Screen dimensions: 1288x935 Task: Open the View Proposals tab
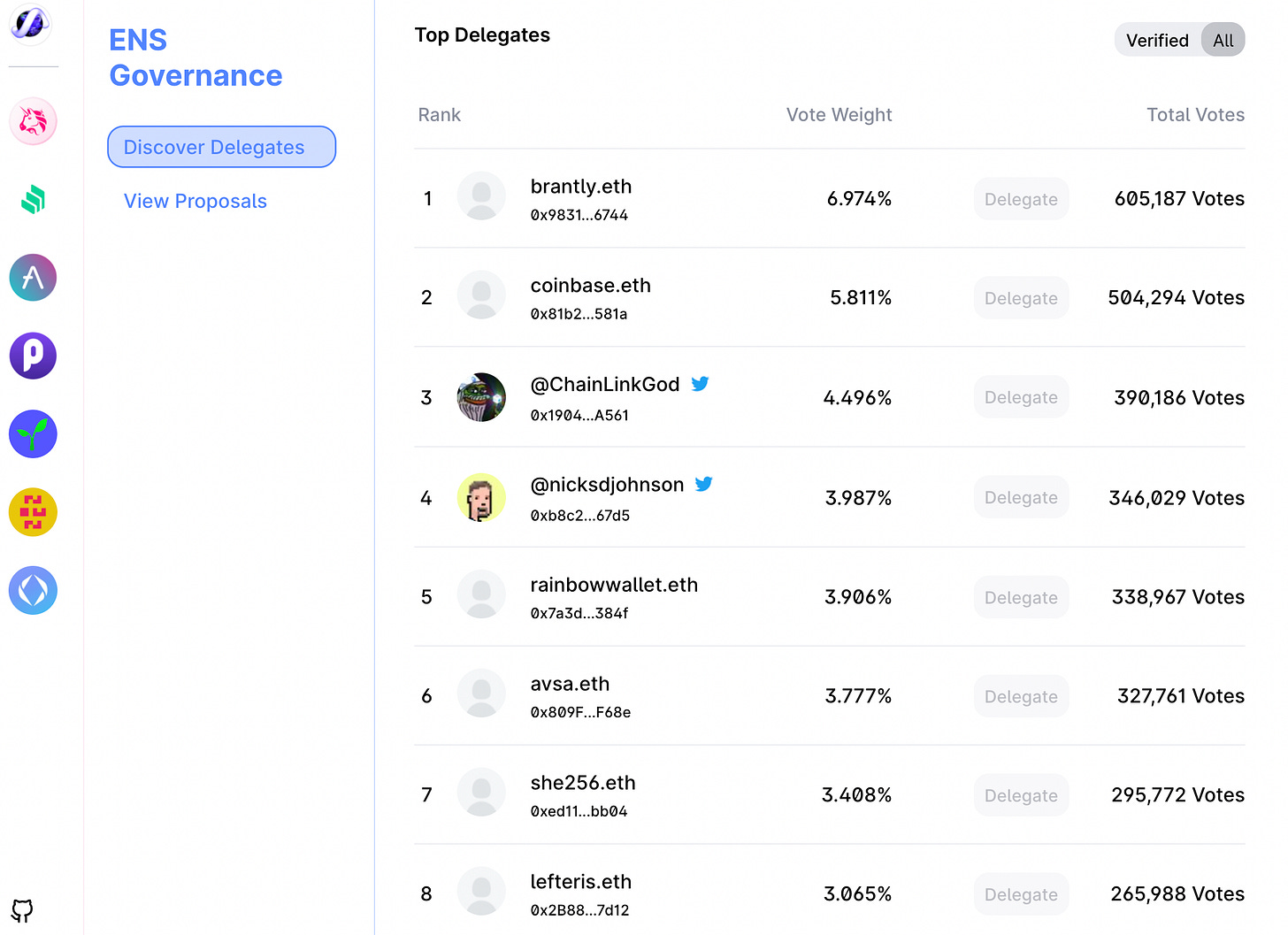click(195, 201)
